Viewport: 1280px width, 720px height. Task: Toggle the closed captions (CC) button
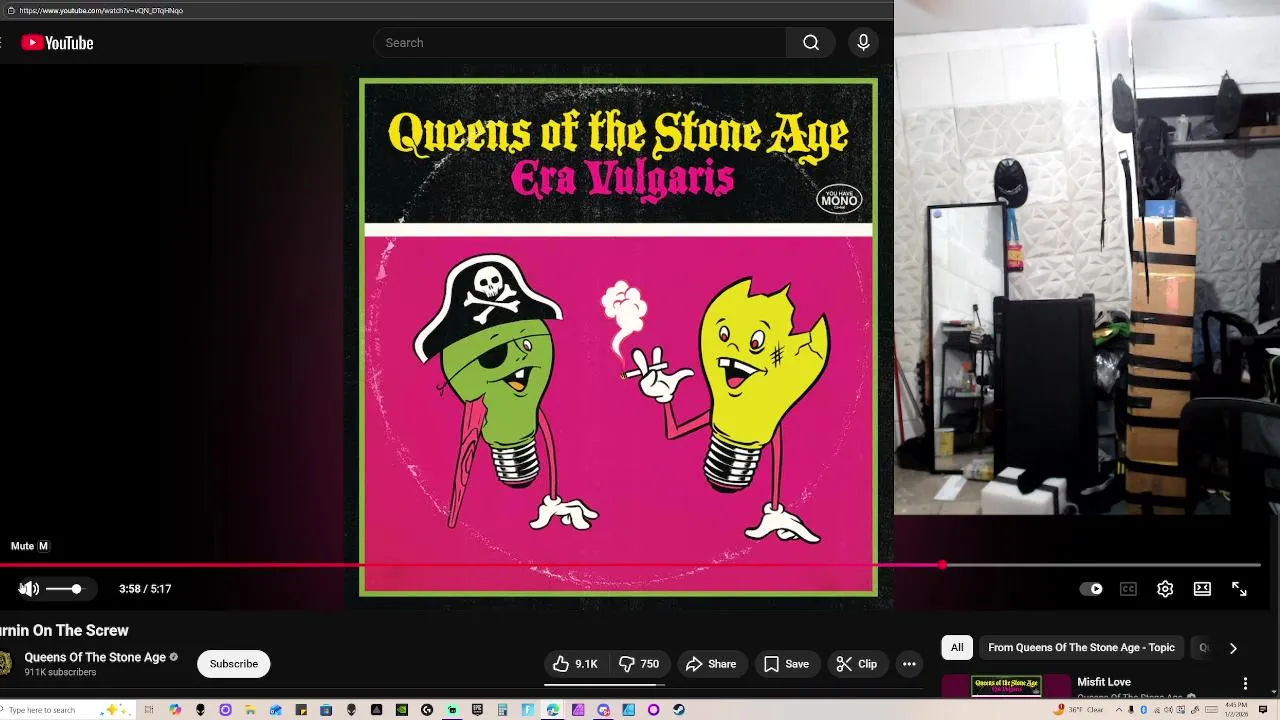coord(1128,589)
